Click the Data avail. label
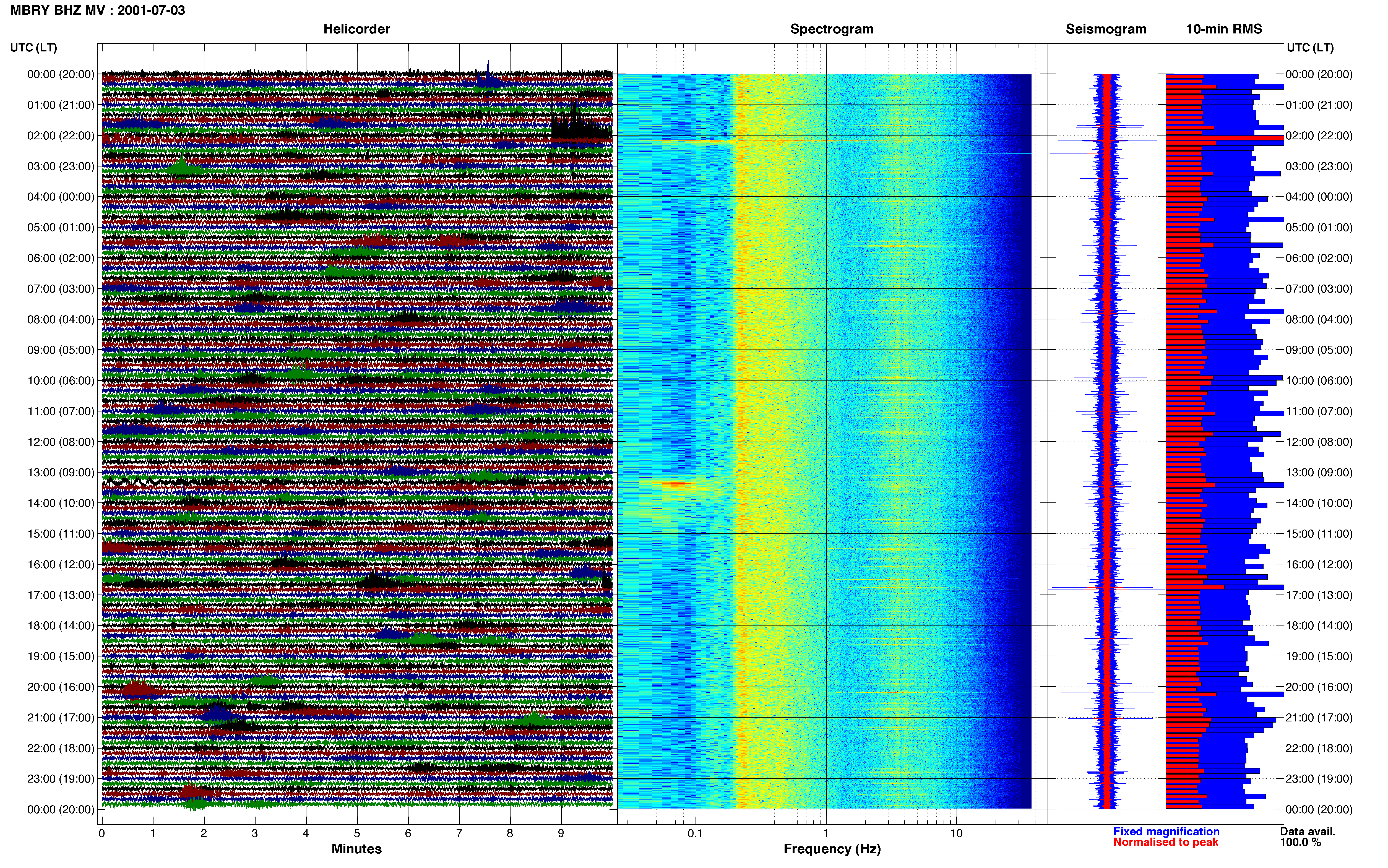 1308,832
